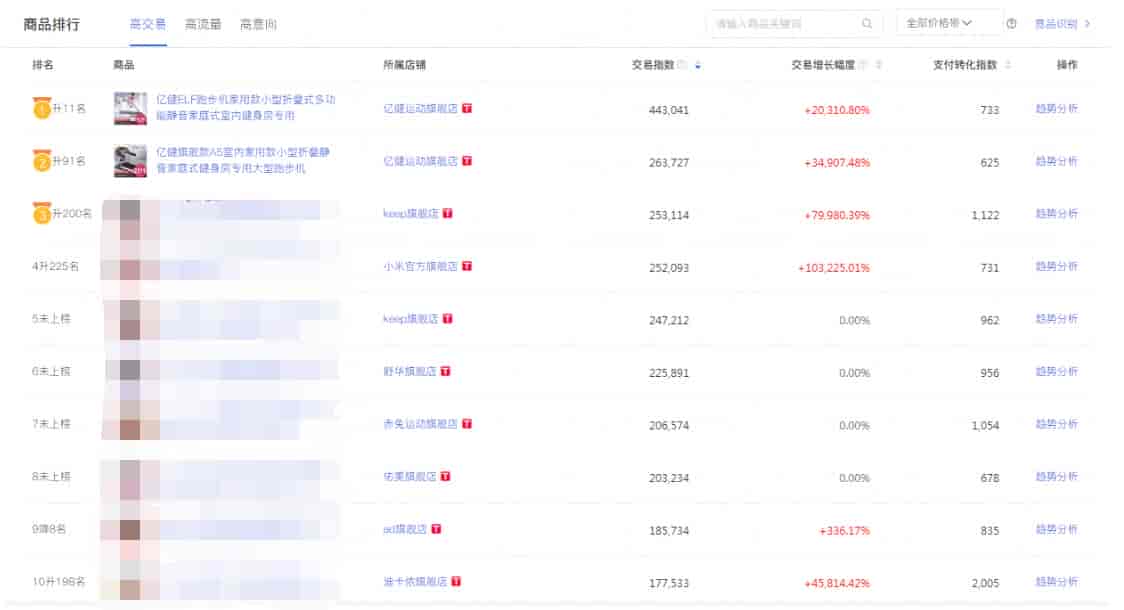The width and height of the screenshot is (1124, 610).
Task: Sort by 支付转化指数 using the sort arrow
Action: click(x=1007, y=65)
